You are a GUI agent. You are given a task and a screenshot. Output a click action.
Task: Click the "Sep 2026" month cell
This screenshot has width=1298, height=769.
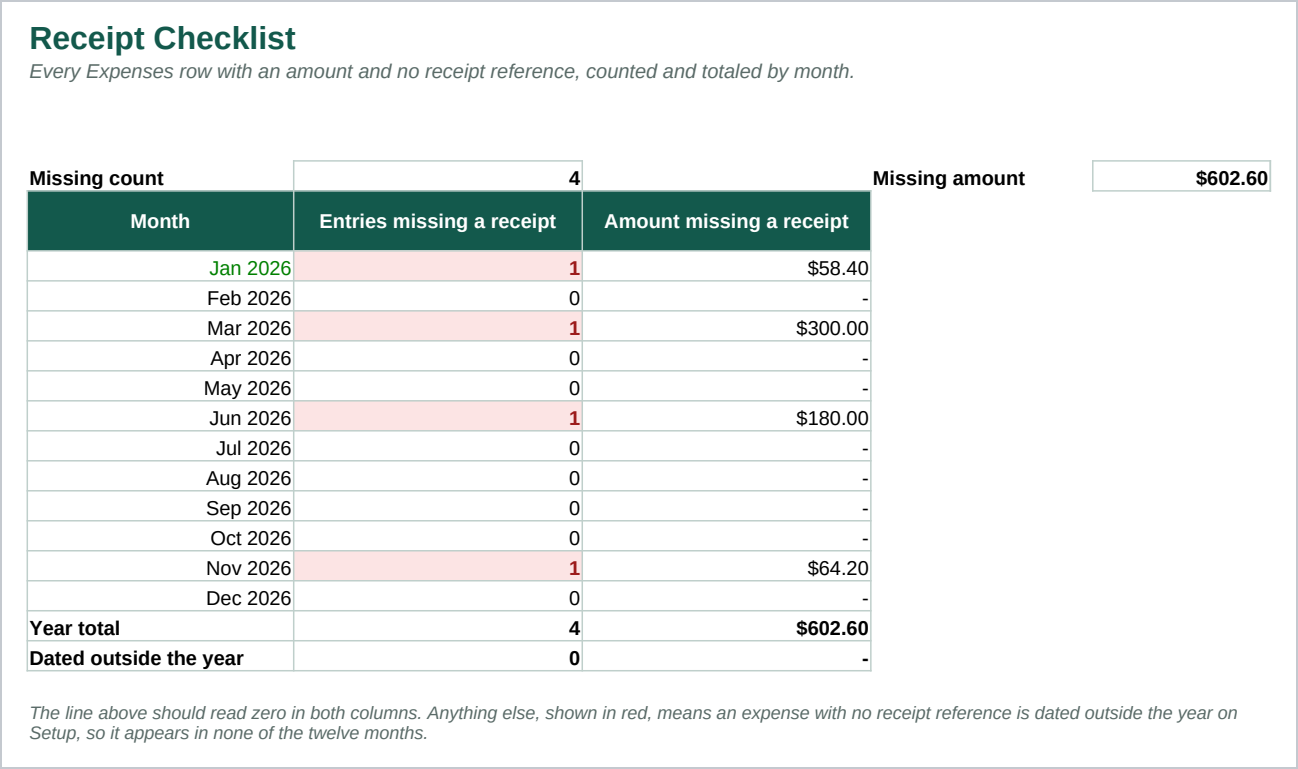click(160, 507)
